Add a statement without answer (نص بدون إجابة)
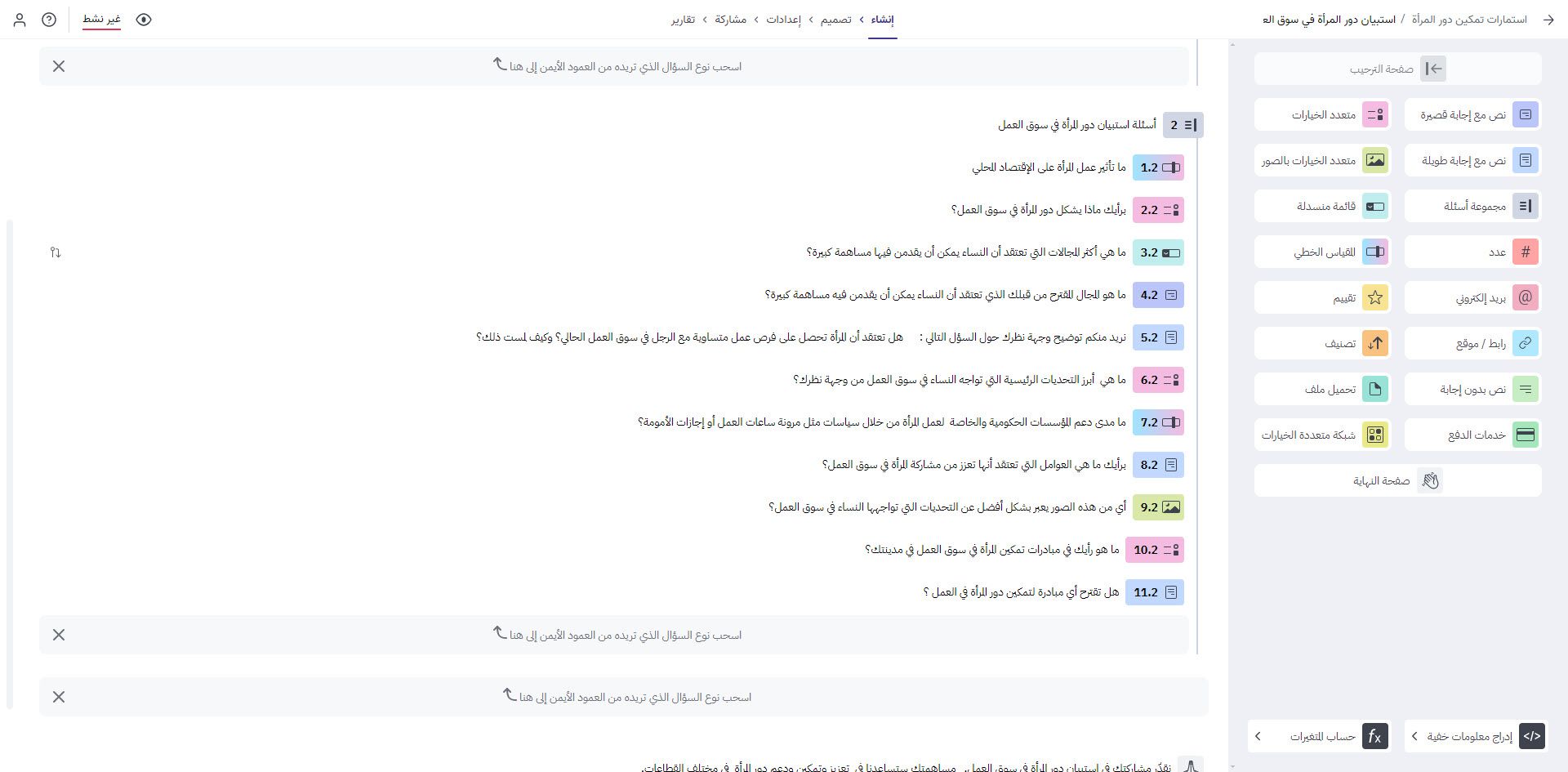Screen dimensions: 1568x772 coord(1472,389)
